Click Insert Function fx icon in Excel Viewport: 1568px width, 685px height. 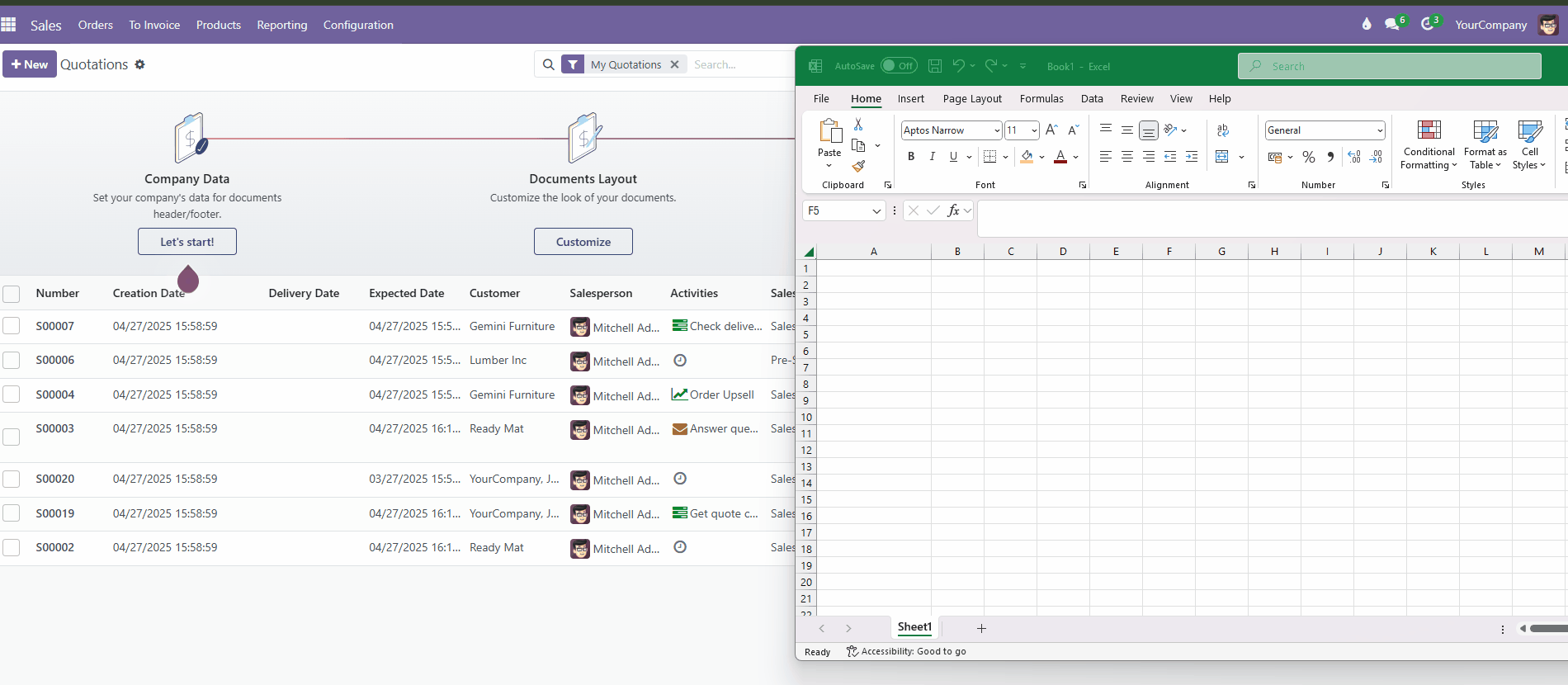953,210
